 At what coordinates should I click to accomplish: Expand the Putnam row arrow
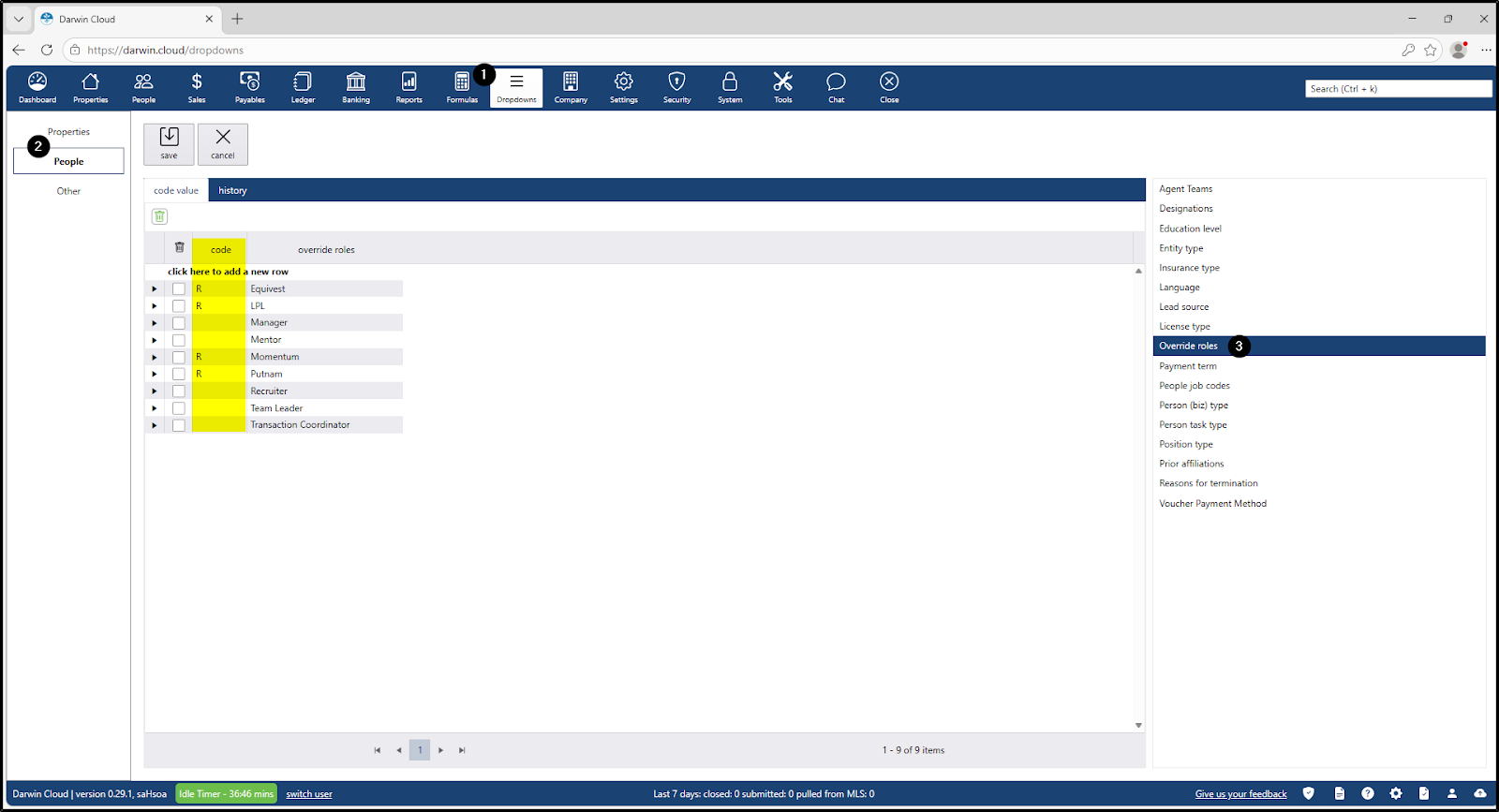pyautogui.click(x=155, y=374)
